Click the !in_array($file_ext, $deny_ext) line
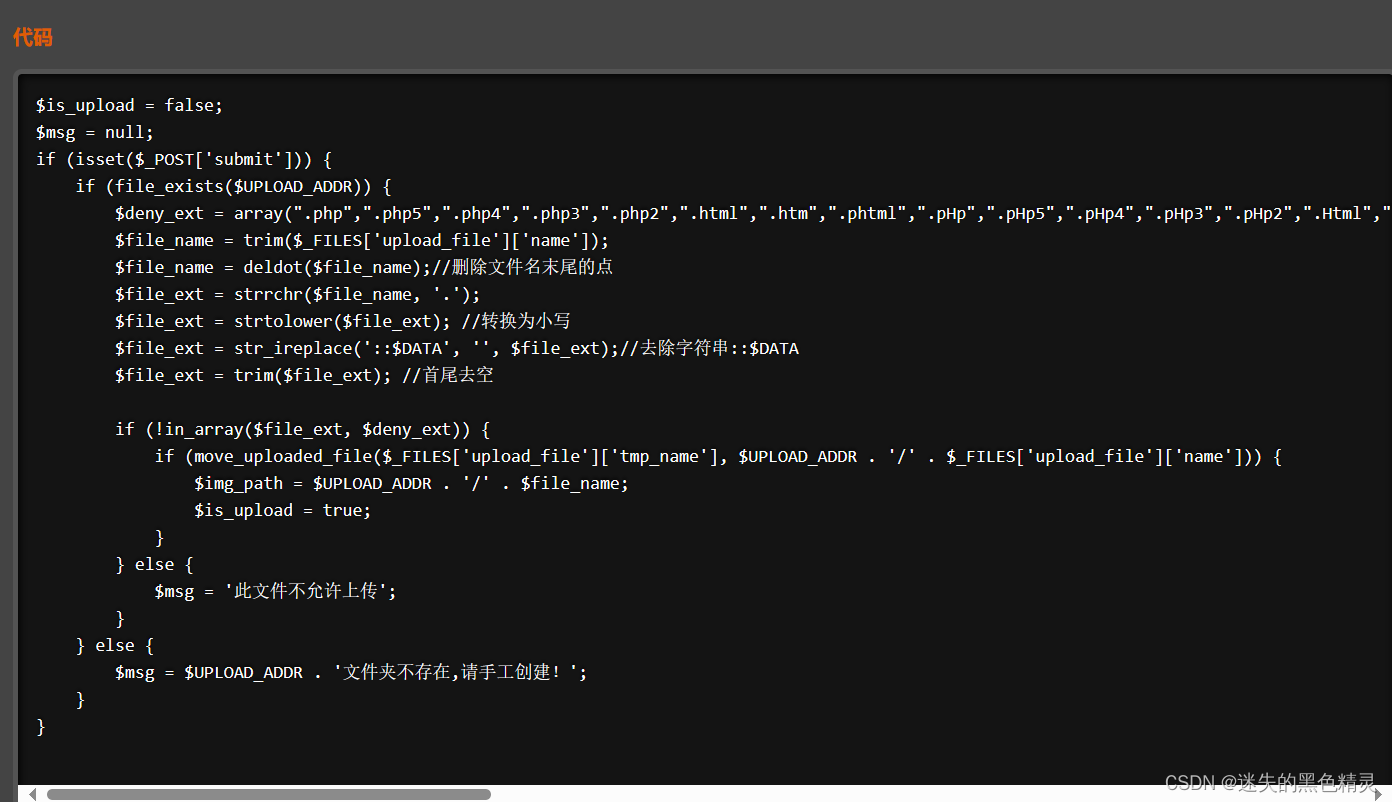This screenshot has width=1392, height=802. point(302,429)
